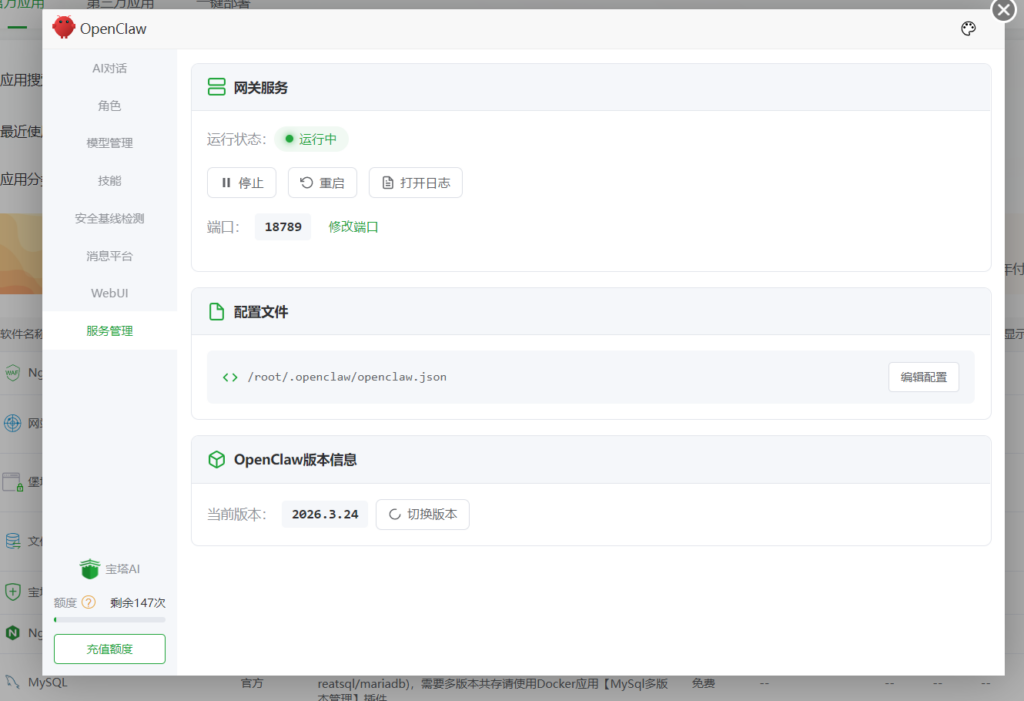Select 安全基线检测 from the sidebar

(x=109, y=218)
